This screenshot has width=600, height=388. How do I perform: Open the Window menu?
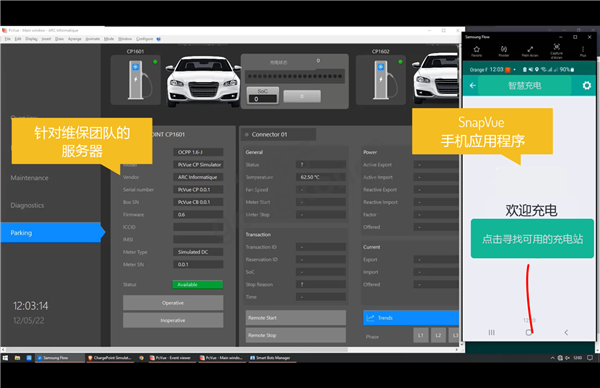(x=125, y=39)
